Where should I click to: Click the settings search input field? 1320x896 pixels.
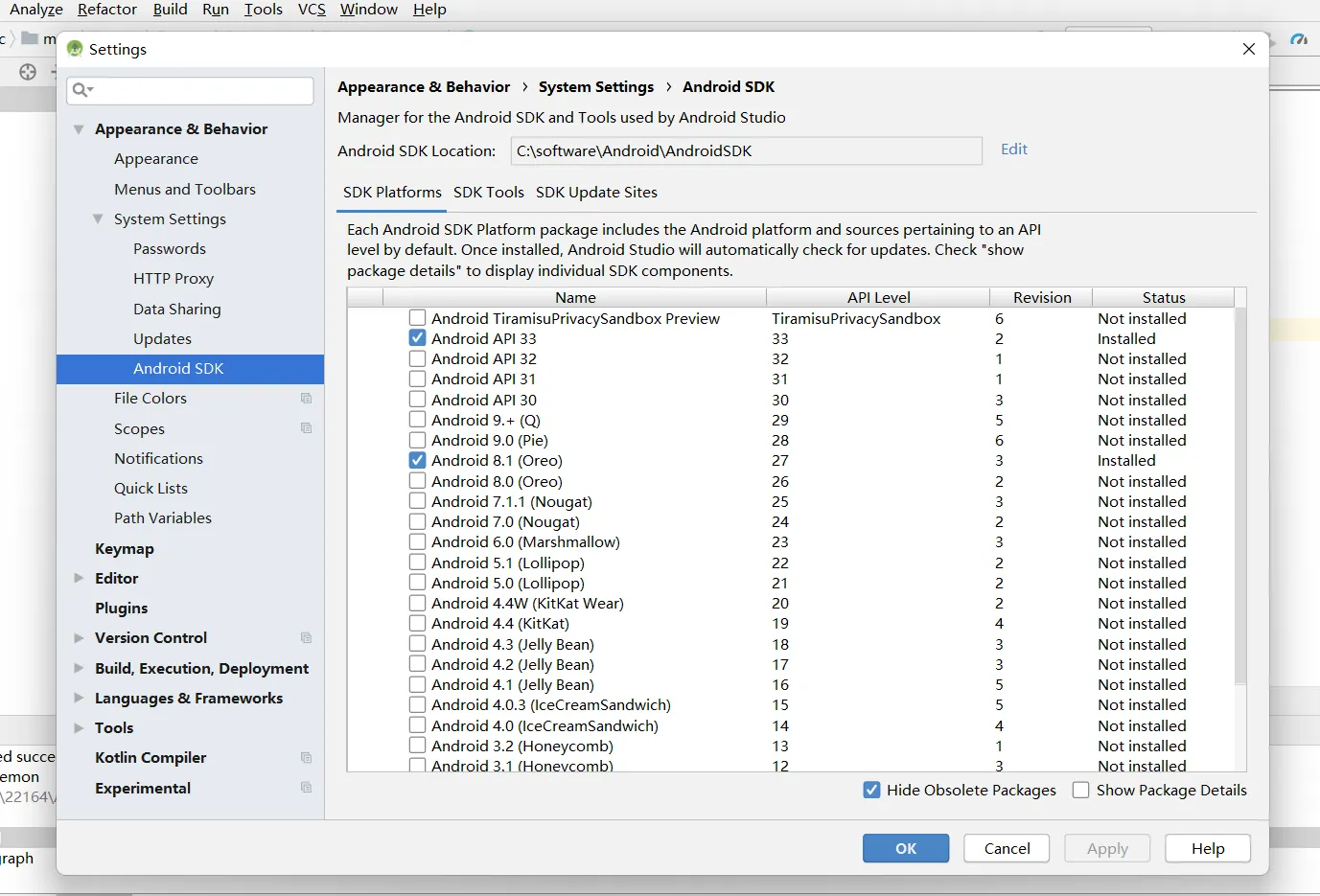(x=190, y=90)
